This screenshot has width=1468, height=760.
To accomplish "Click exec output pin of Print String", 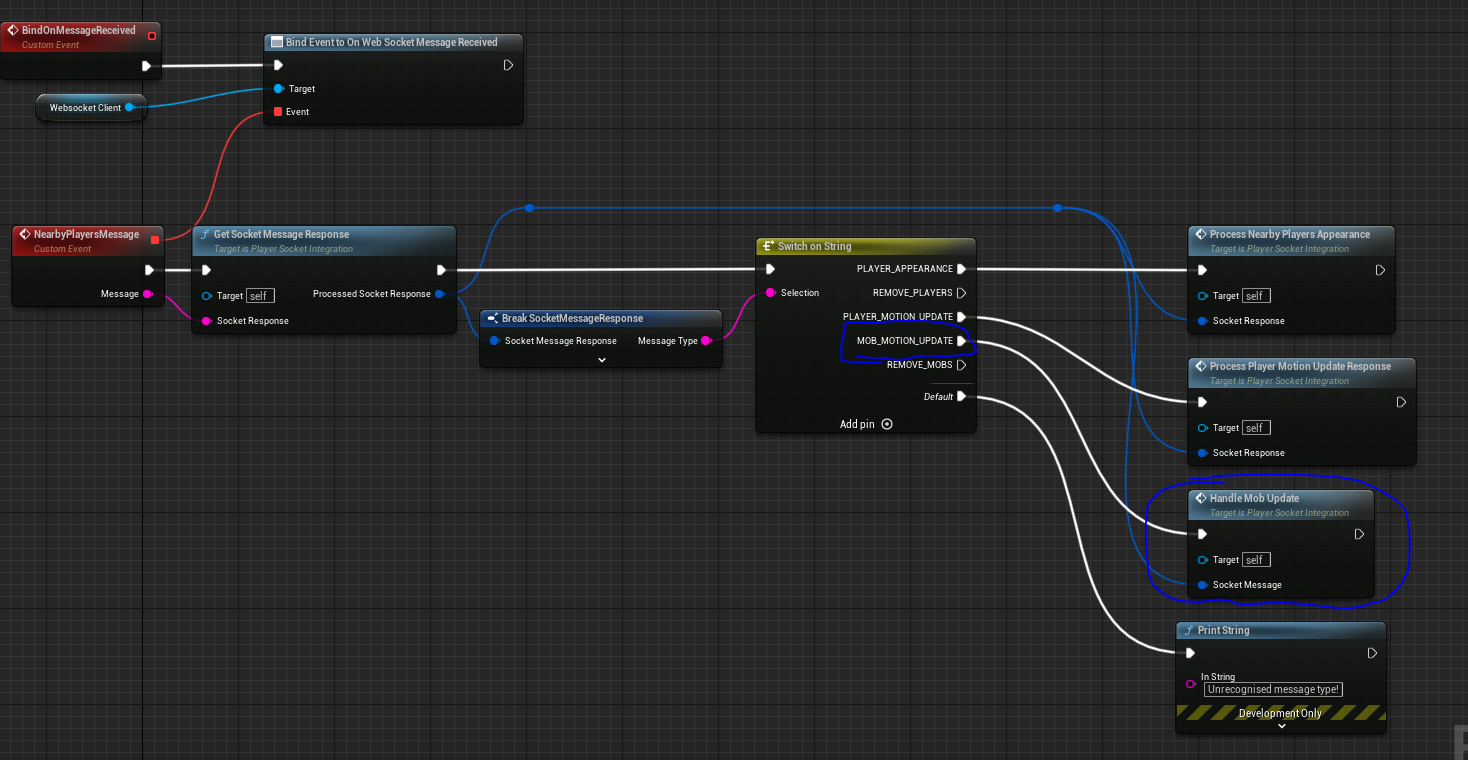I will click(x=1372, y=653).
